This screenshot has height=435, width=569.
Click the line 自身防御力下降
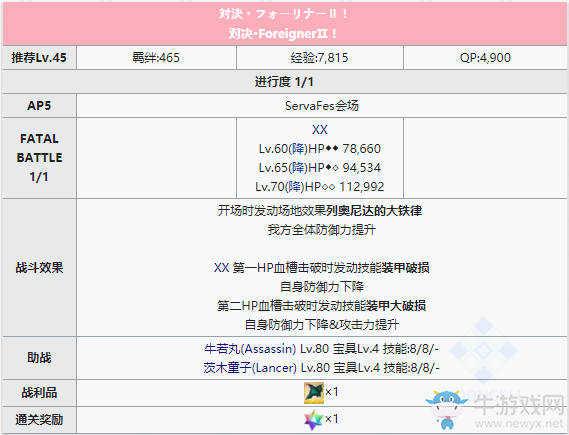click(322, 287)
